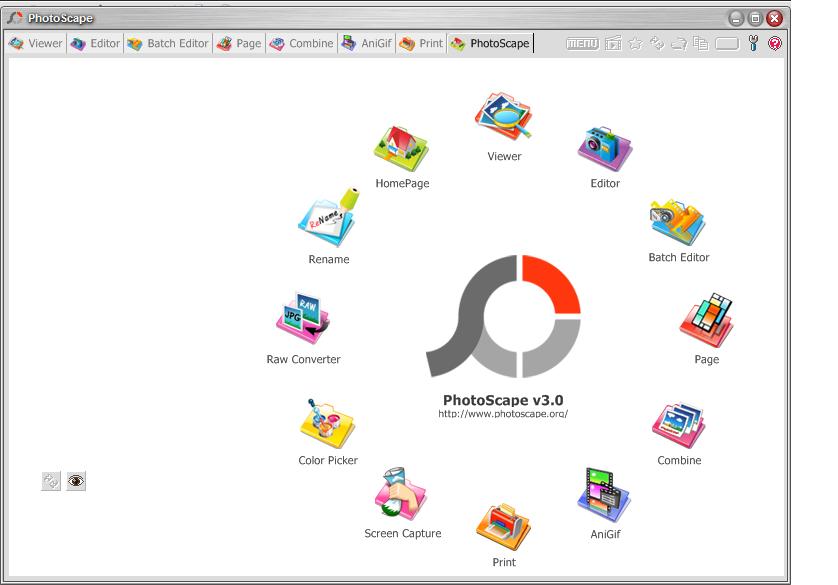Click the HomePage house icon

point(401,149)
